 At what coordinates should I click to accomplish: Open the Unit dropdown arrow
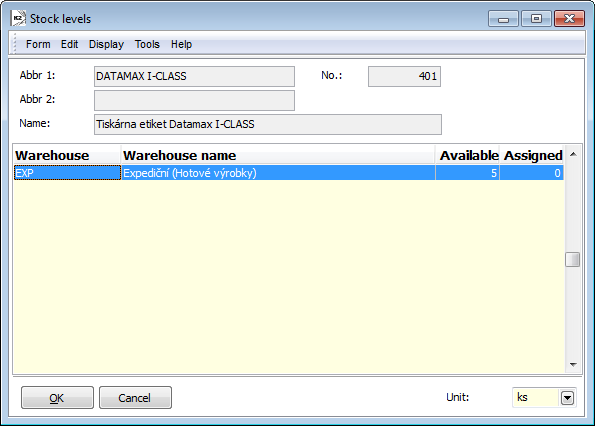567,398
